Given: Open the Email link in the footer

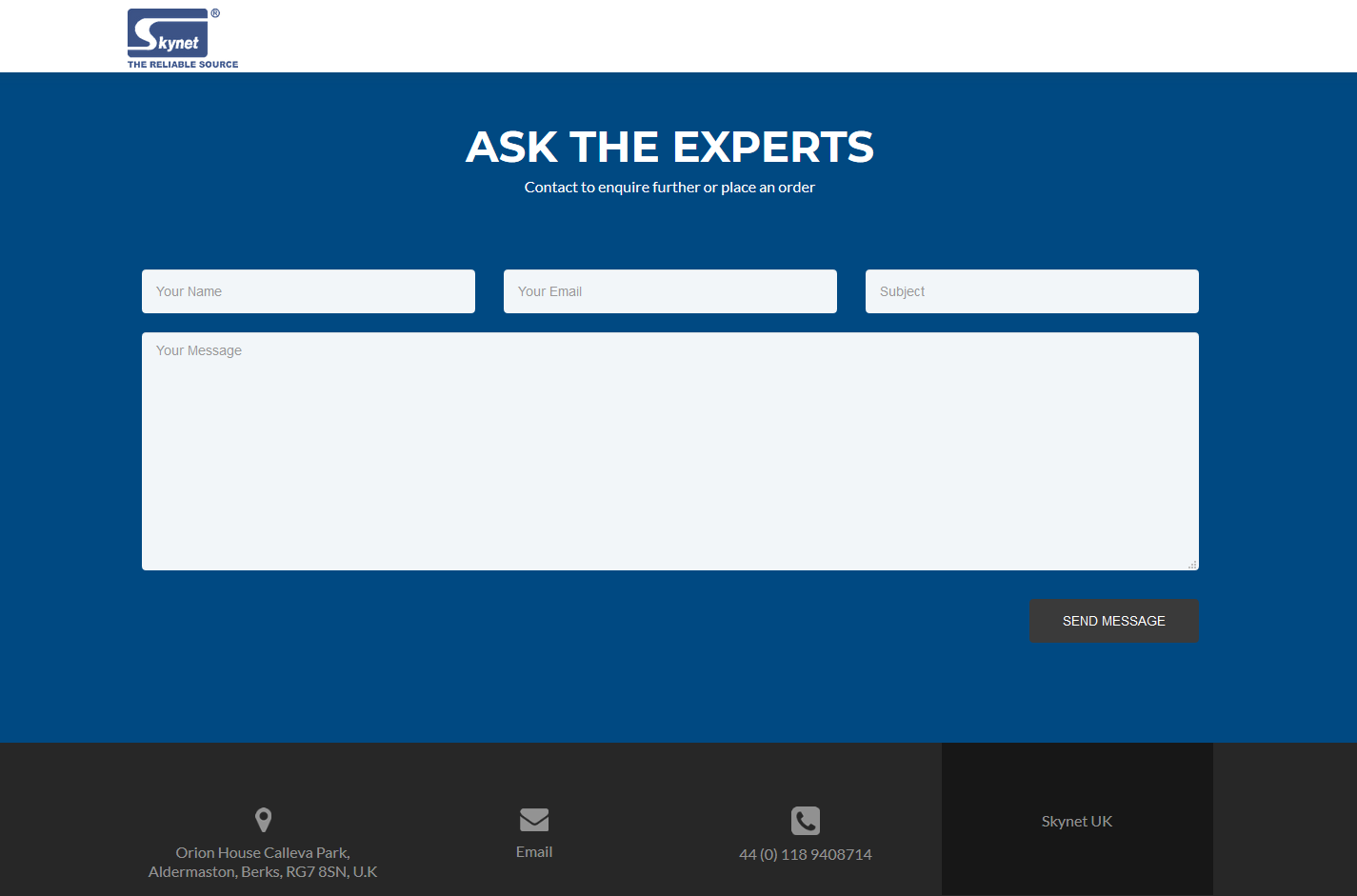Looking at the screenshot, I should [x=534, y=852].
